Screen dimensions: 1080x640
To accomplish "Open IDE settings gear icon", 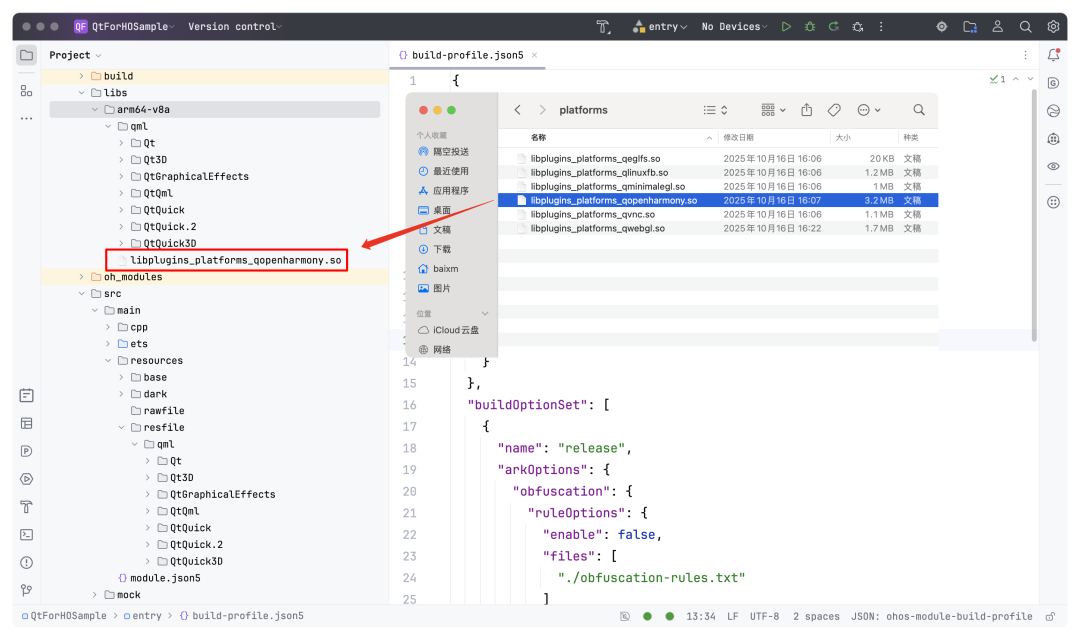I will [1053, 27].
